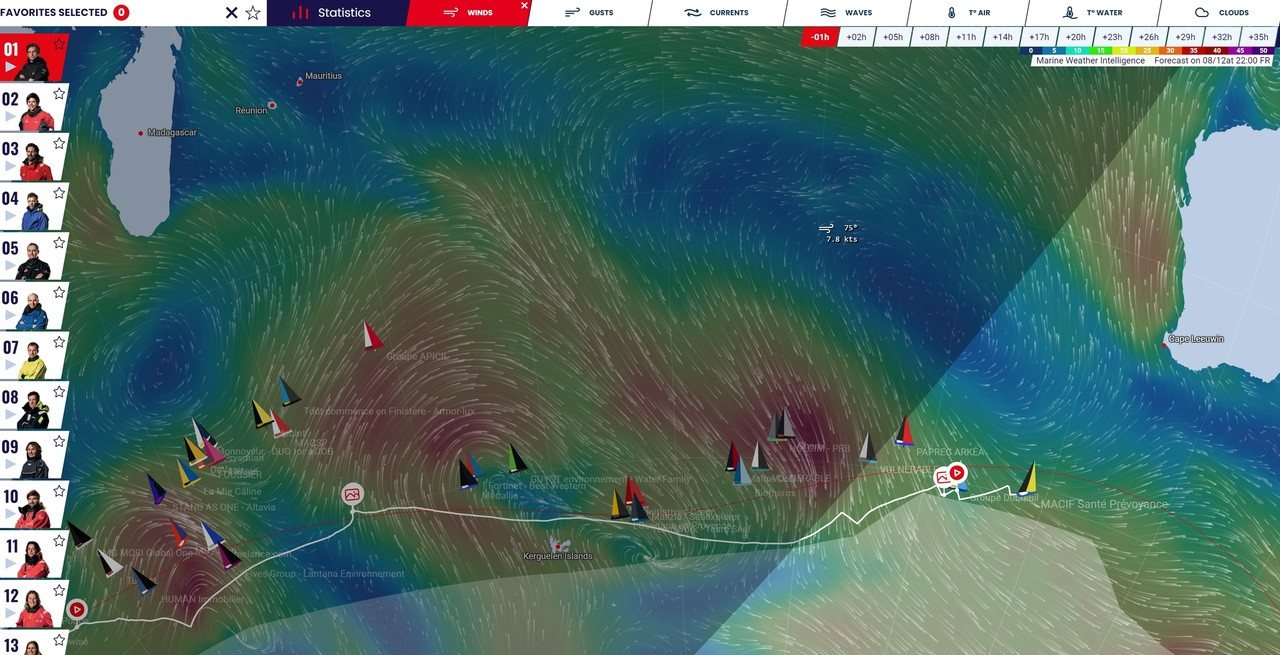The height and width of the screenshot is (655, 1280).
Task: Expand skipper 10 details arrow
Action: click(x=10, y=513)
